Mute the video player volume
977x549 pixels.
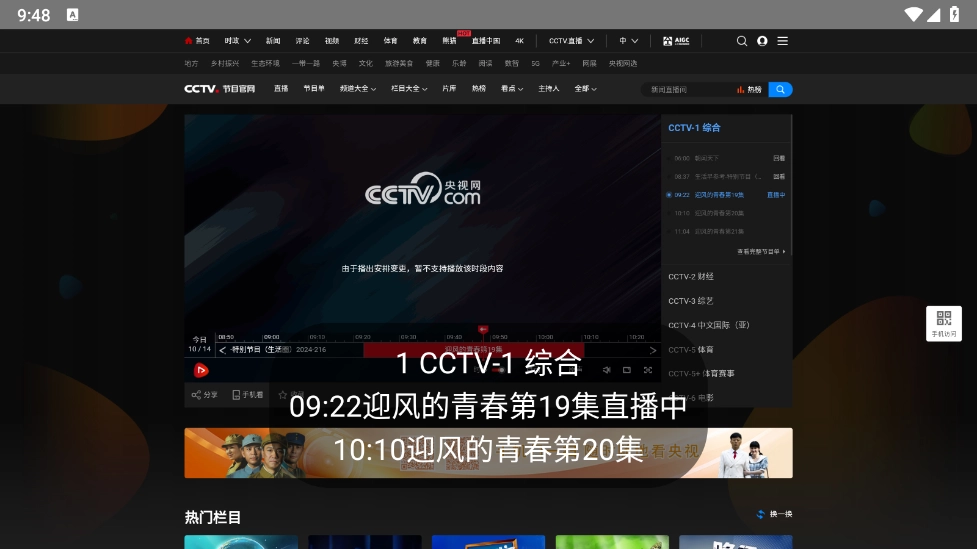(606, 370)
